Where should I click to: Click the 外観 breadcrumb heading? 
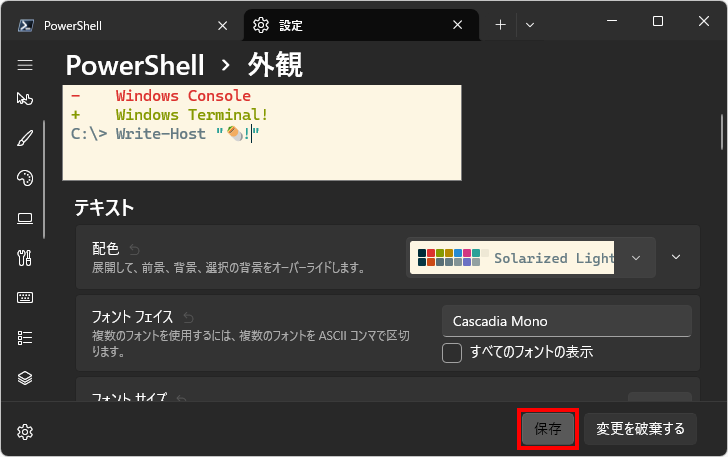pyautogui.click(x=275, y=65)
